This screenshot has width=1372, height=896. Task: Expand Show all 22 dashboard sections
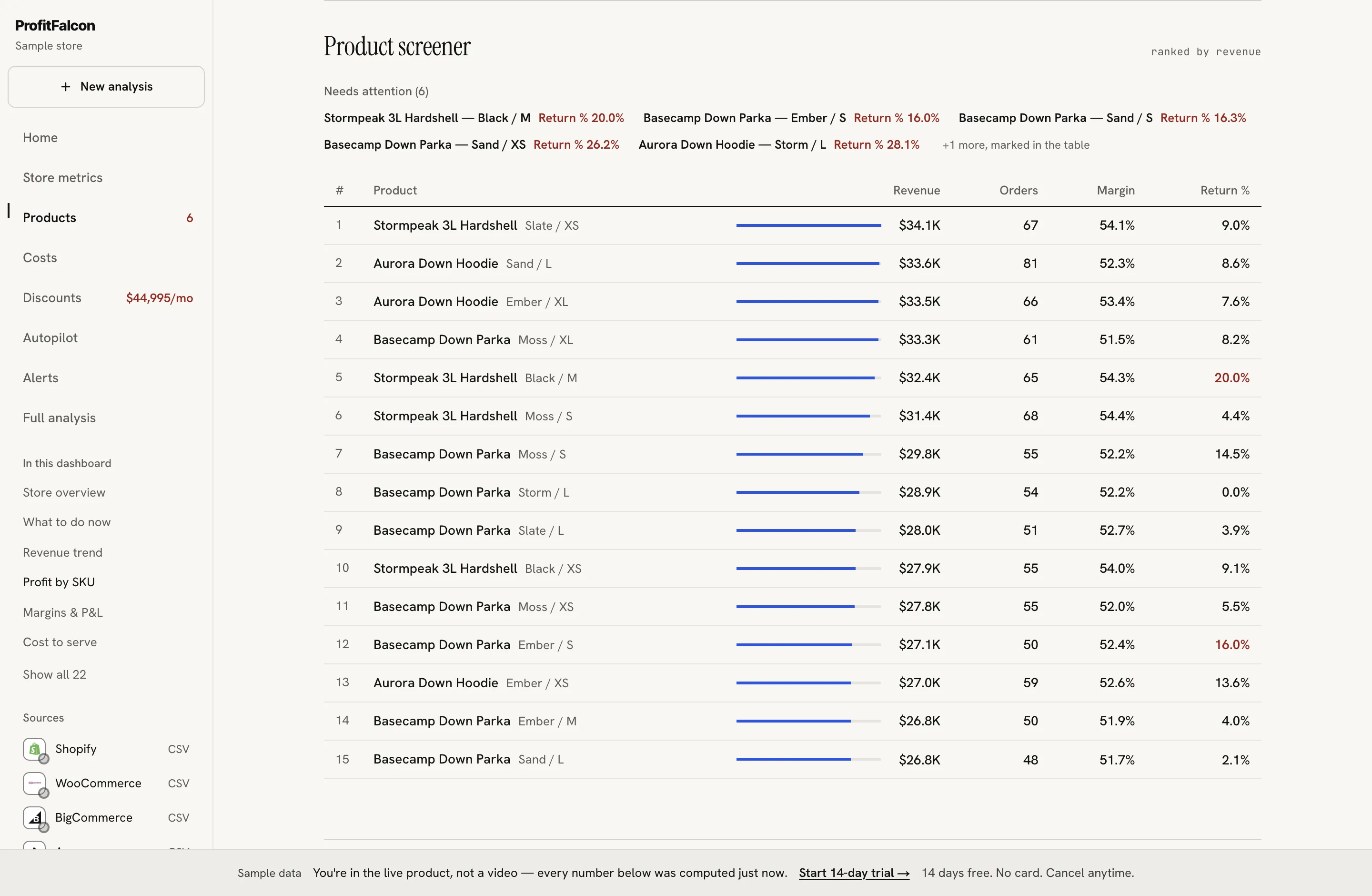[55, 674]
